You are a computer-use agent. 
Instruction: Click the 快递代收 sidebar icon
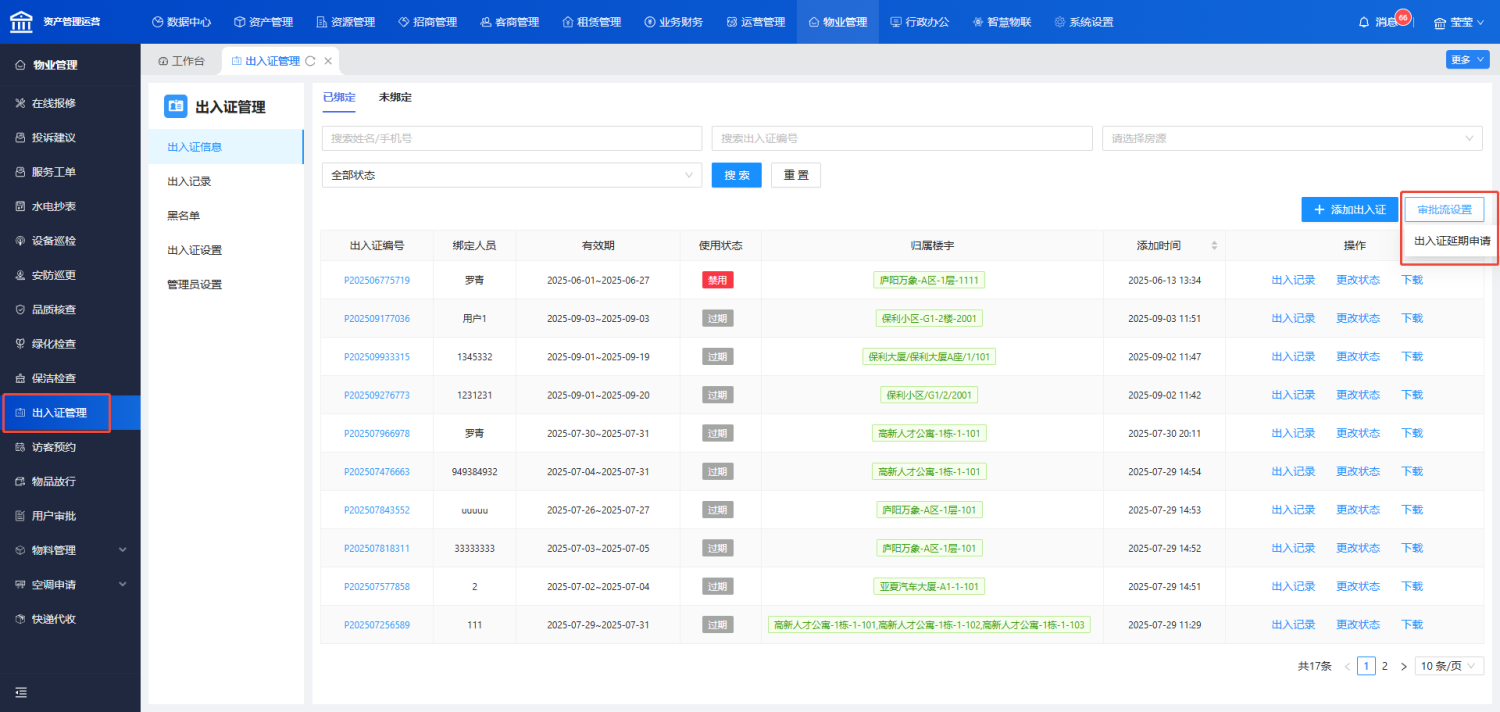point(20,619)
